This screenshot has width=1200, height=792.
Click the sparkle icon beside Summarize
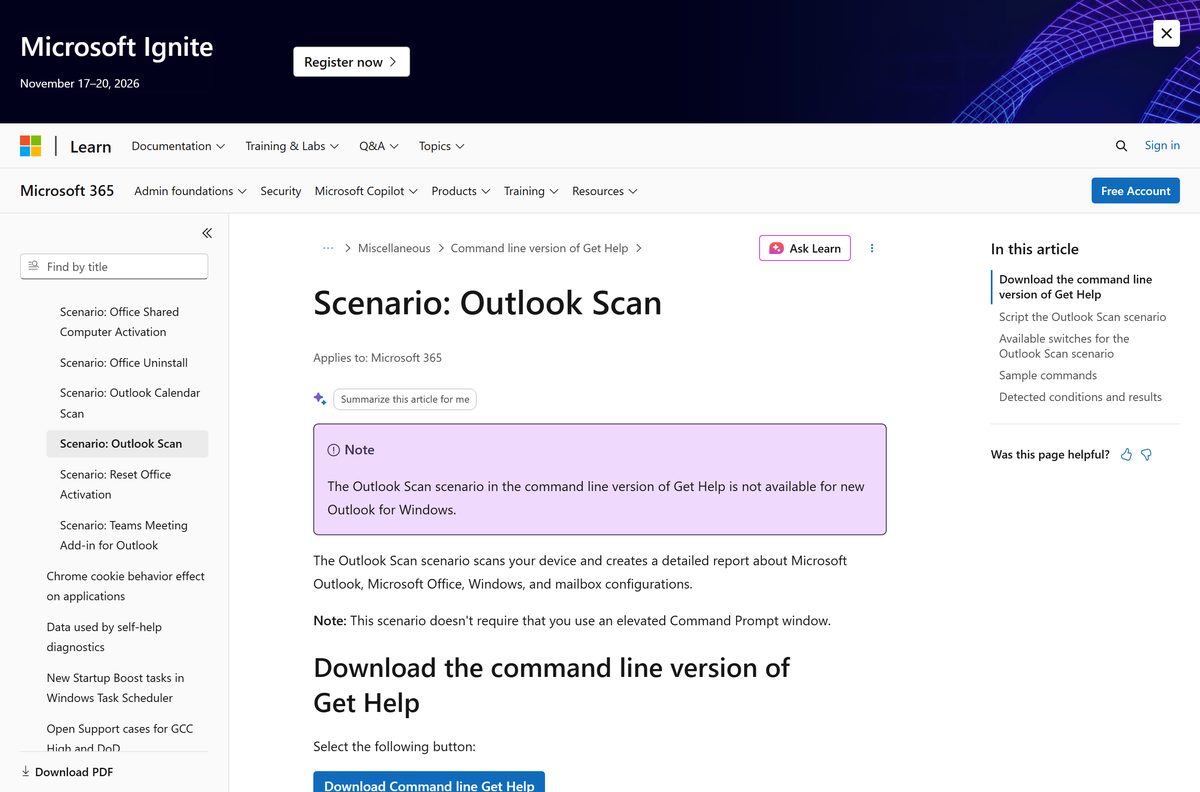coord(320,399)
